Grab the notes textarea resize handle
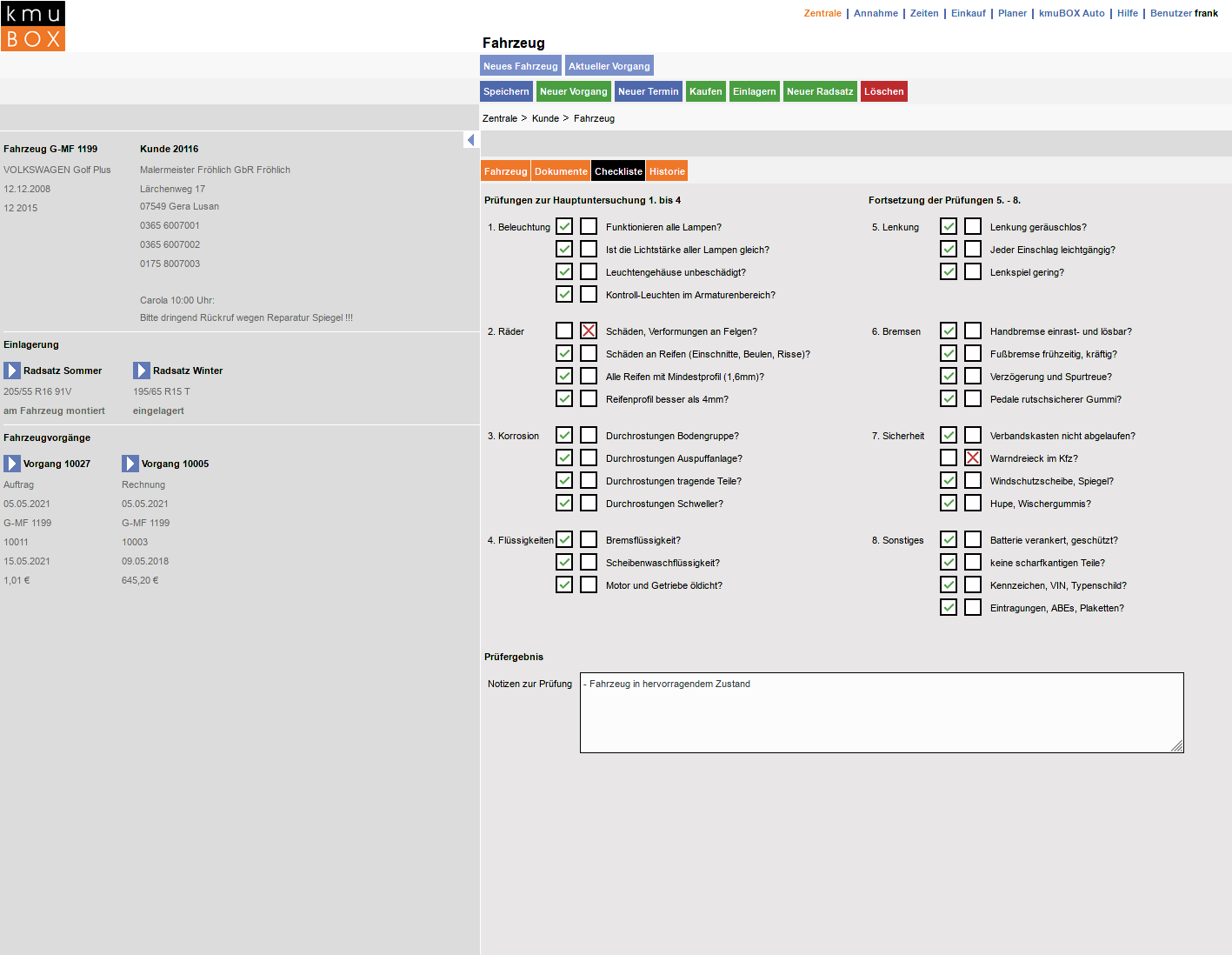This screenshot has height=955, width=1232. [1176, 745]
